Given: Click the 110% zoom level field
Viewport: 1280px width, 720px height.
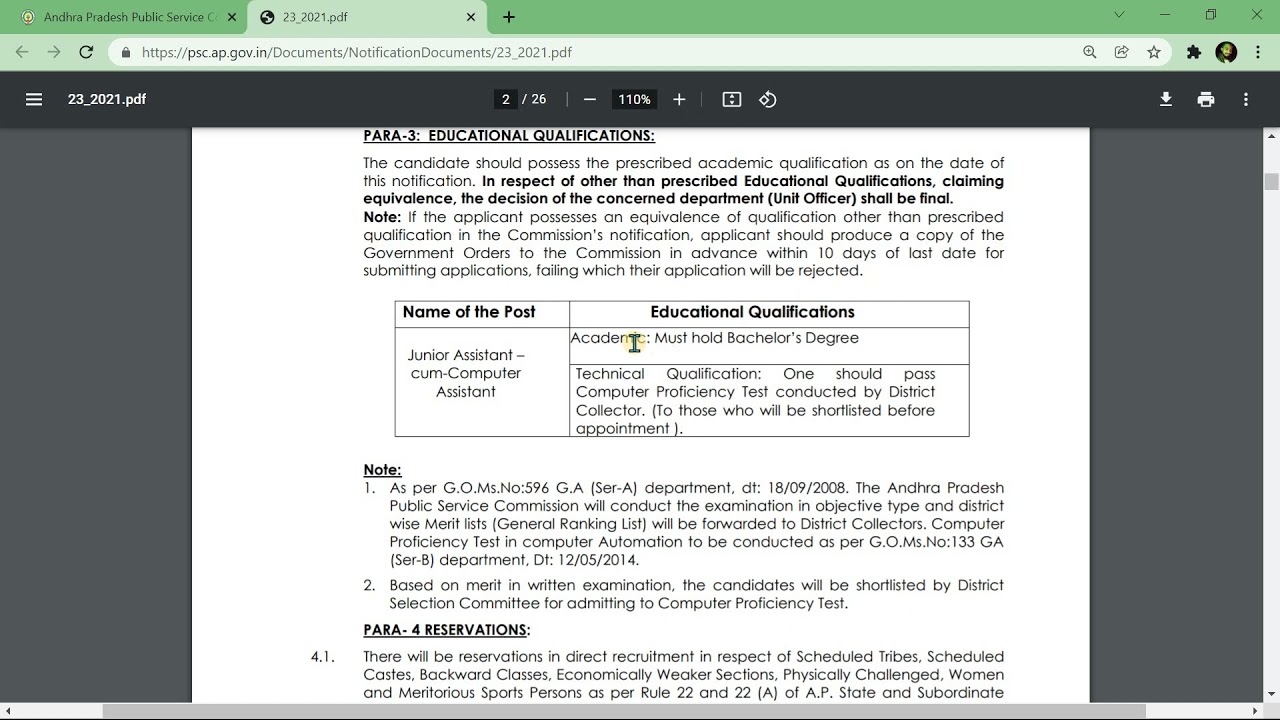Looking at the screenshot, I should point(634,99).
